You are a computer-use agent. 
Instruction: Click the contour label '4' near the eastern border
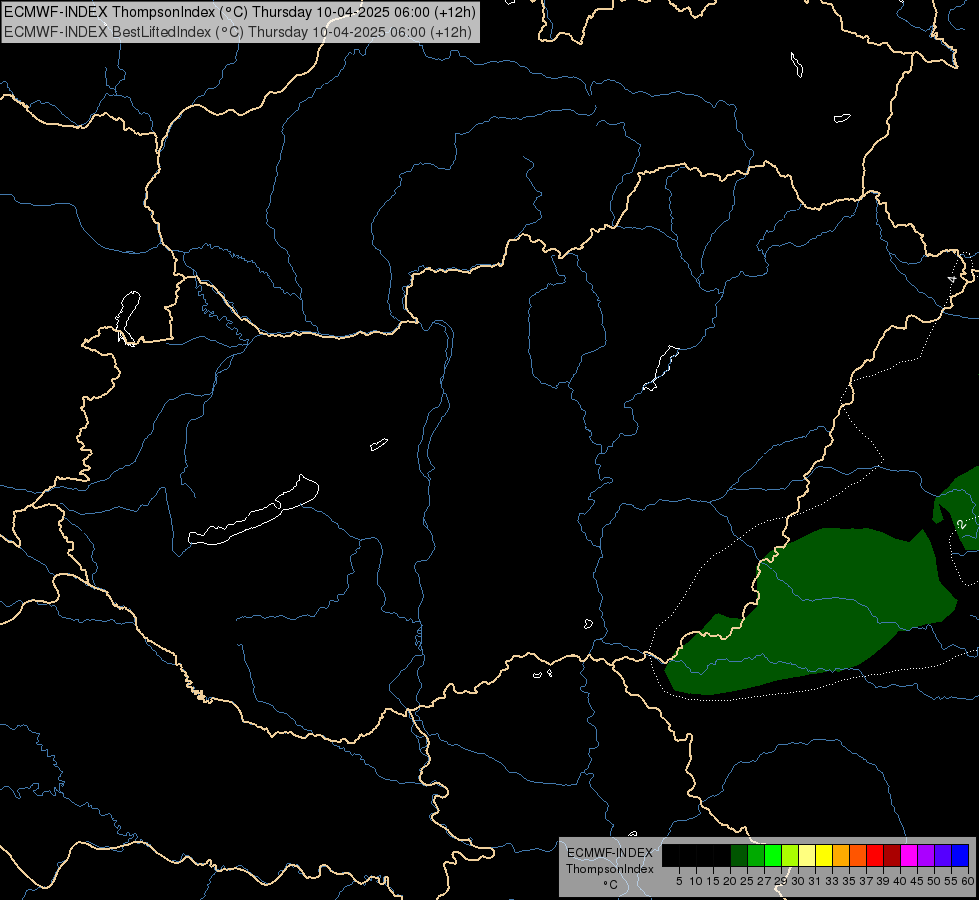tap(952, 279)
